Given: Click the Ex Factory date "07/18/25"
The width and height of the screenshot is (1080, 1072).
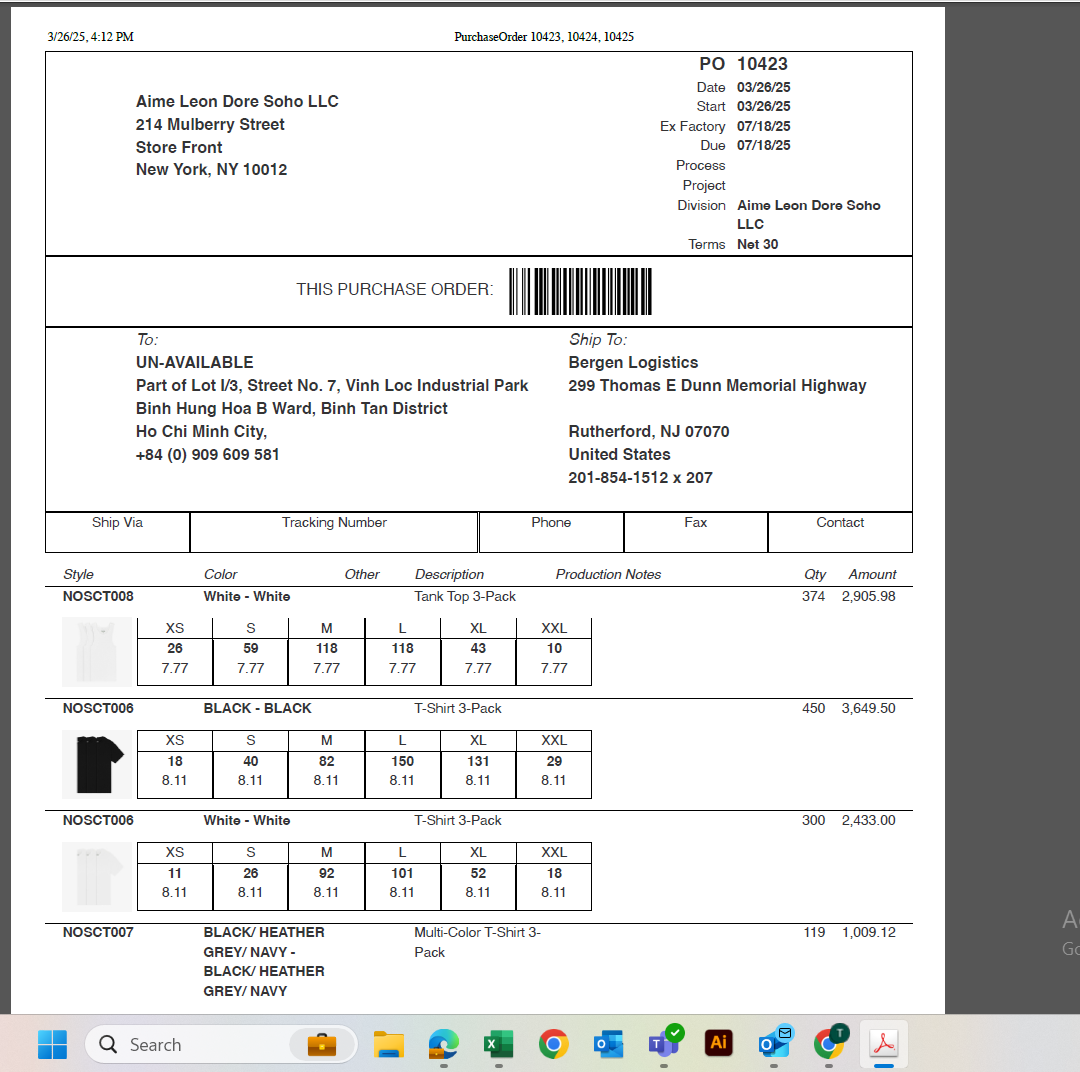Looking at the screenshot, I should point(763,126).
